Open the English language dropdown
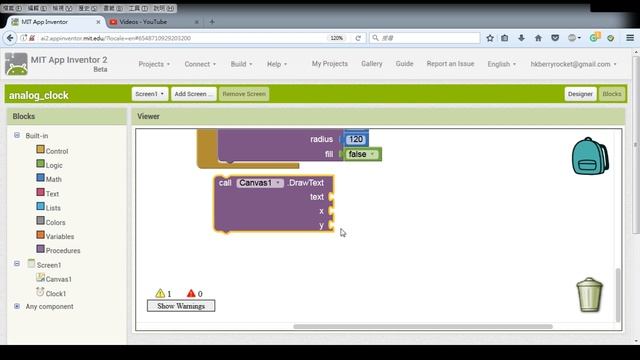Screen dimensions: 640x360 [x=502, y=64]
